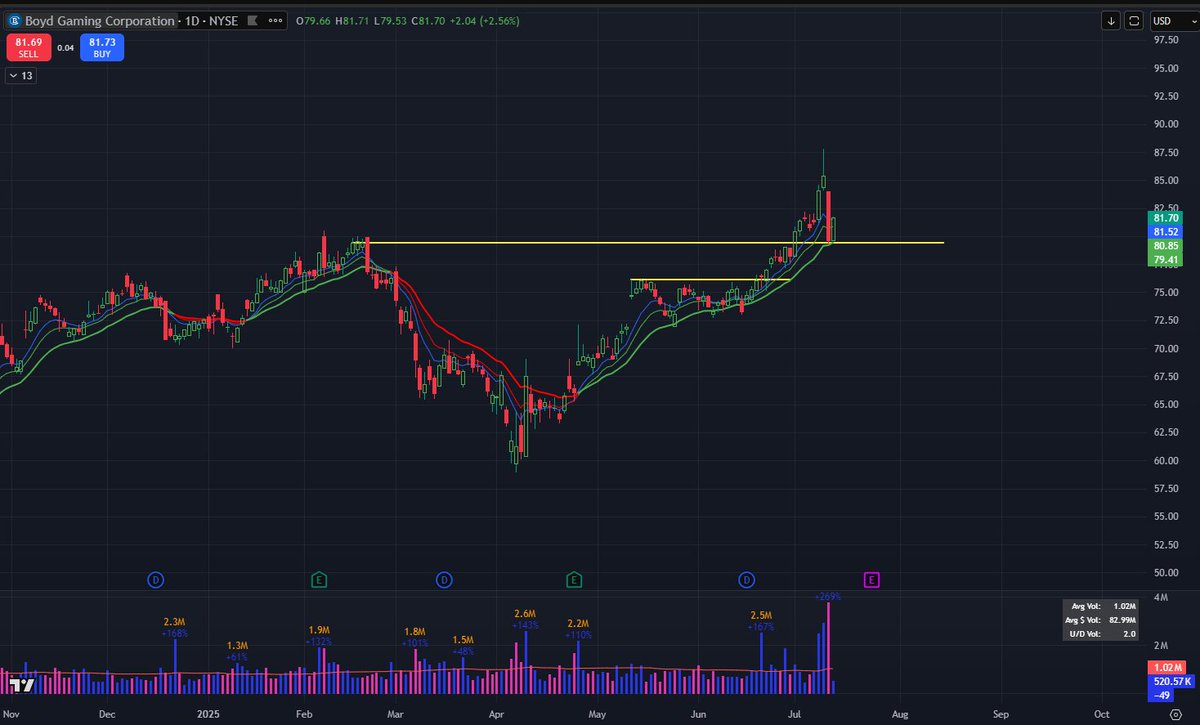Screen dimensions: 1200x725
Task: Click the 81.69 SELL button
Action: click(x=28, y=47)
